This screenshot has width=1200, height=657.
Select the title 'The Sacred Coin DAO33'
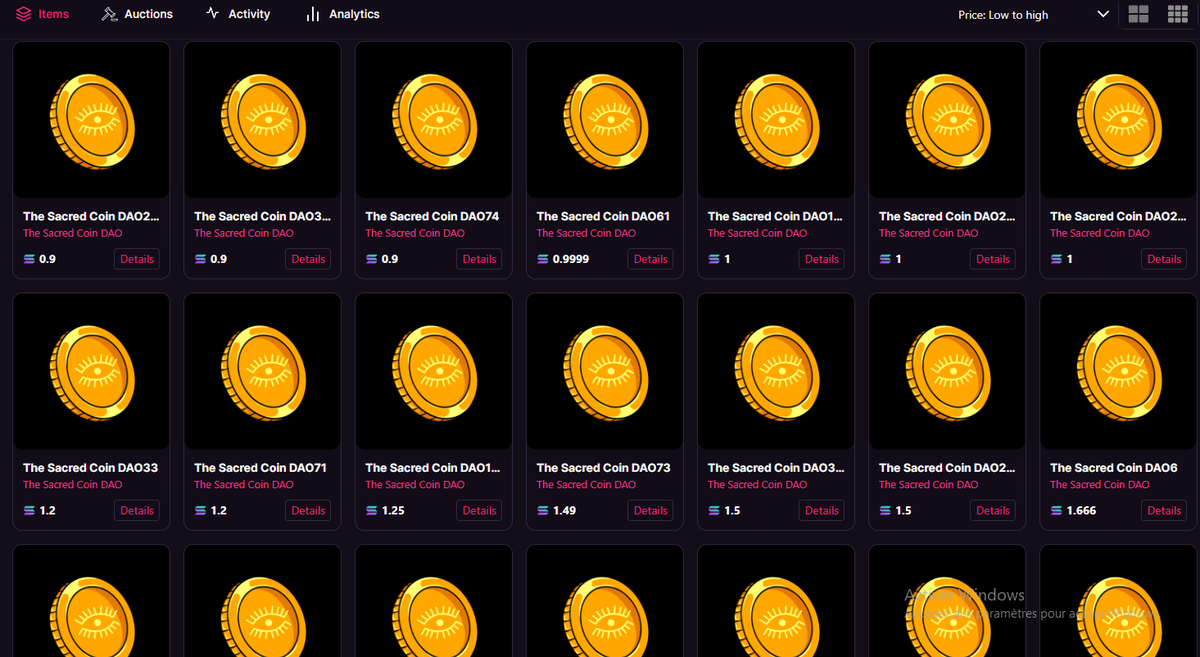(90, 467)
